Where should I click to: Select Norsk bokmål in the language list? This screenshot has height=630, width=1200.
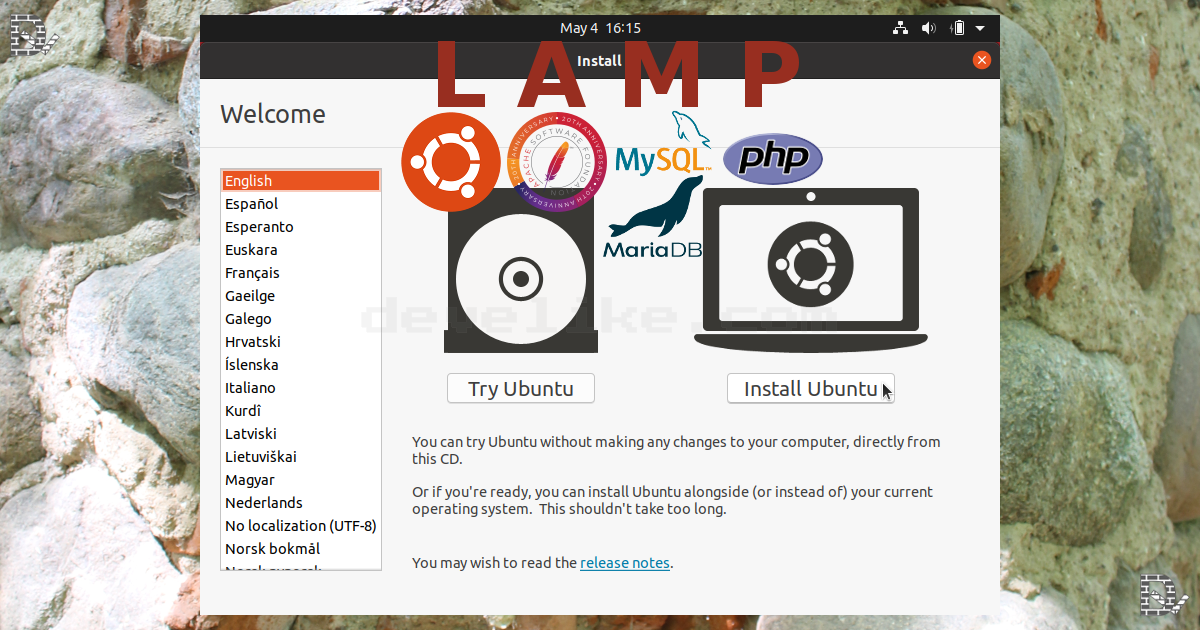[301, 549]
